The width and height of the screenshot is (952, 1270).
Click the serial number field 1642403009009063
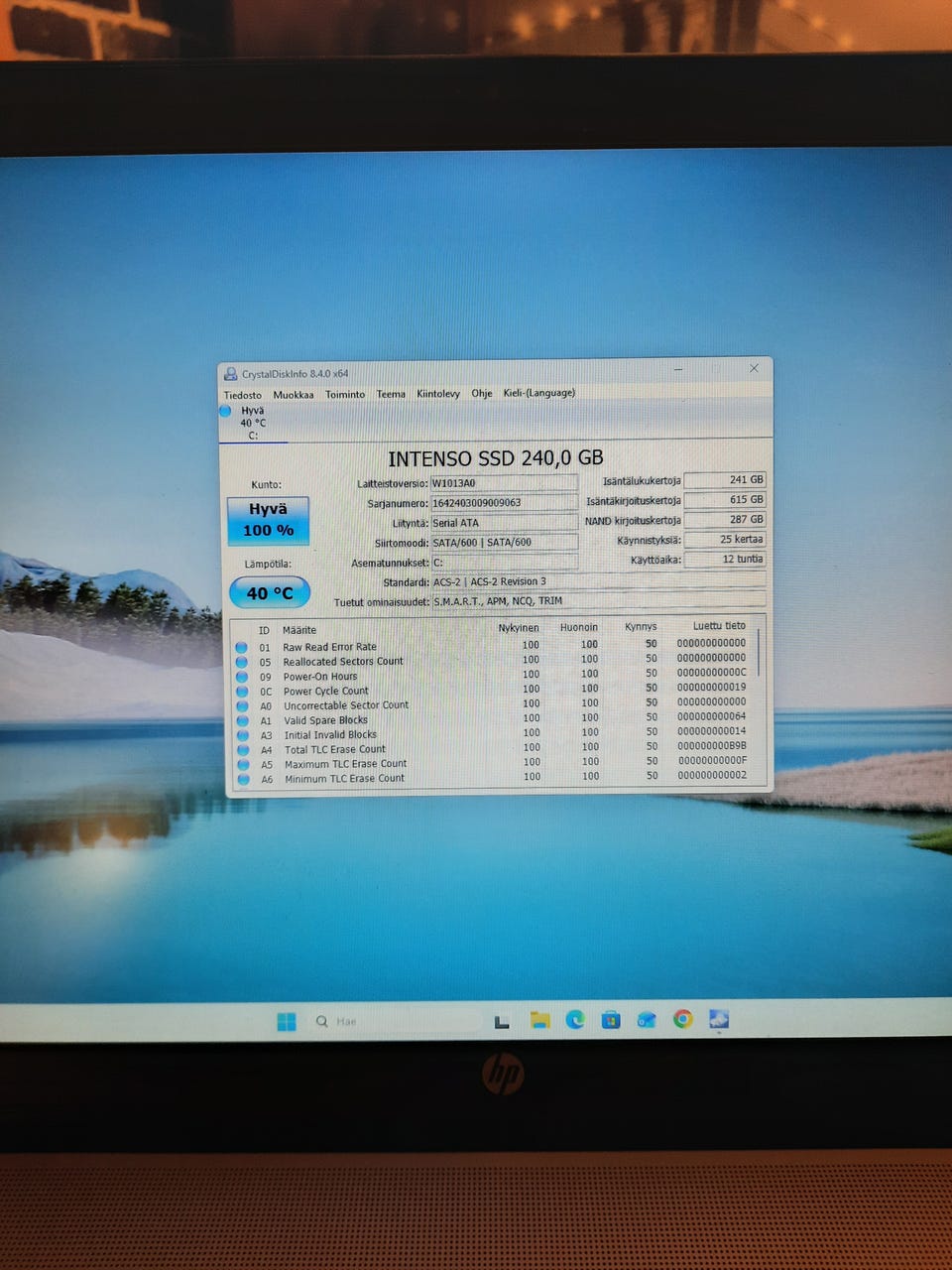click(504, 503)
